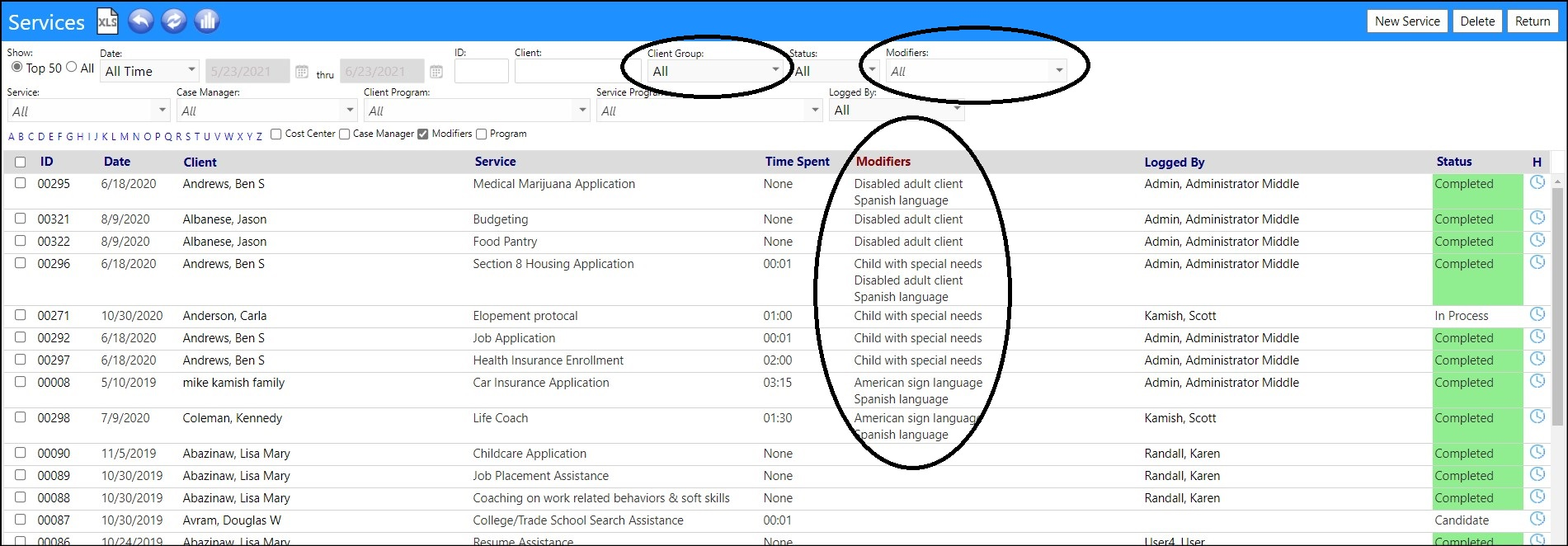Viewport: 1568px width, 546px height.
Task: Export services list to XLS
Action: coord(107,21)
